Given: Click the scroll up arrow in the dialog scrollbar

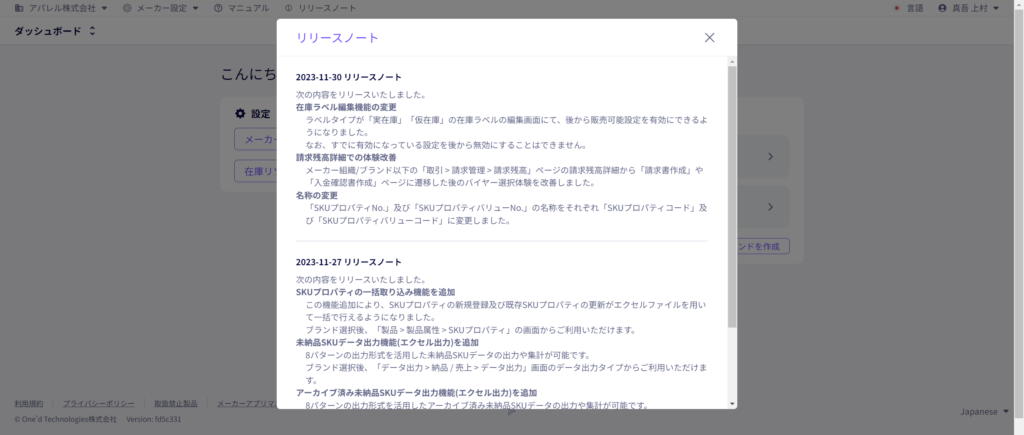Looking at the screenshot, I should click(x=732, y=61).
